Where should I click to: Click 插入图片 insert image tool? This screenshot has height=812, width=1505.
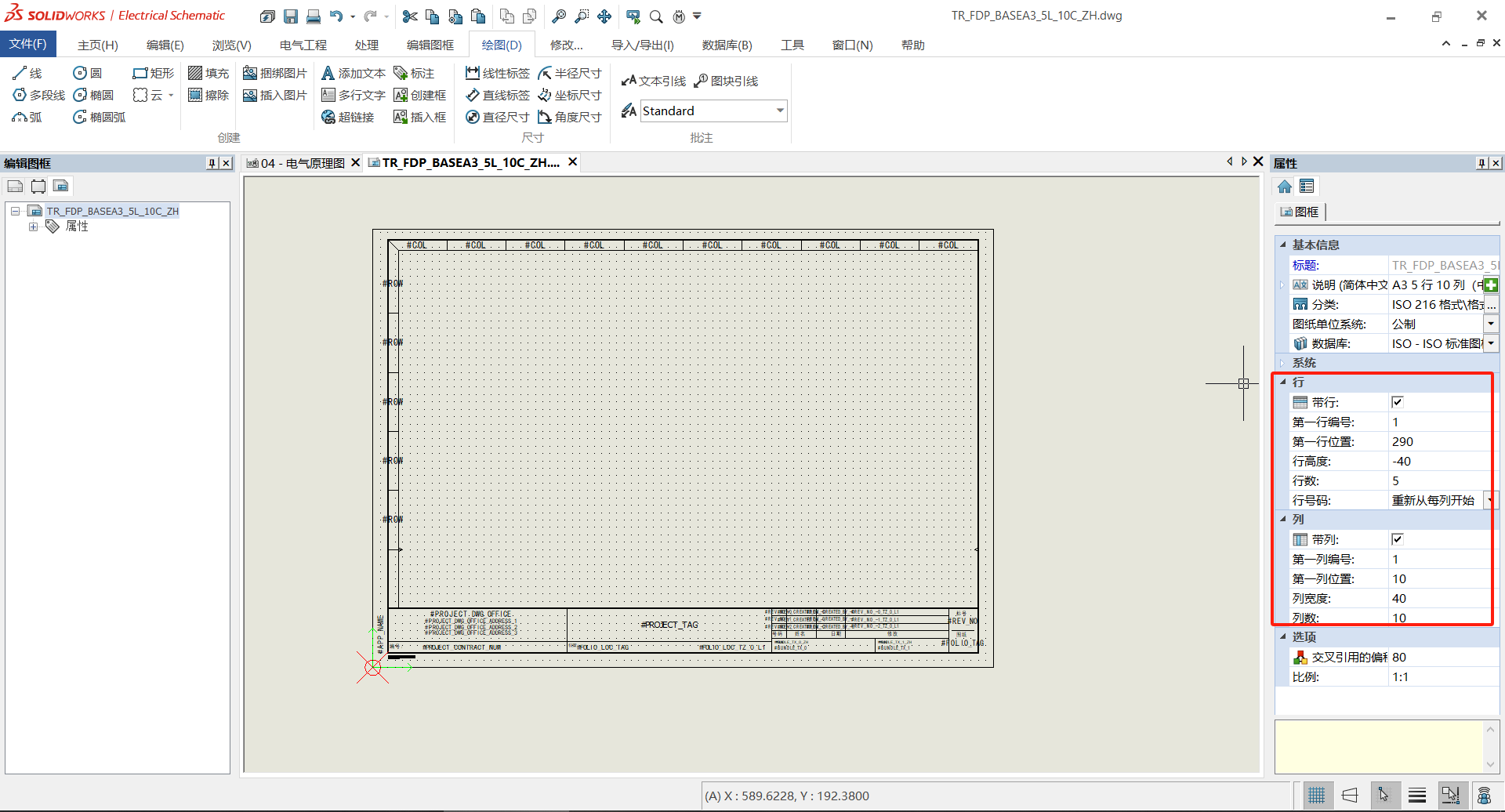click(x=275, y=95)
